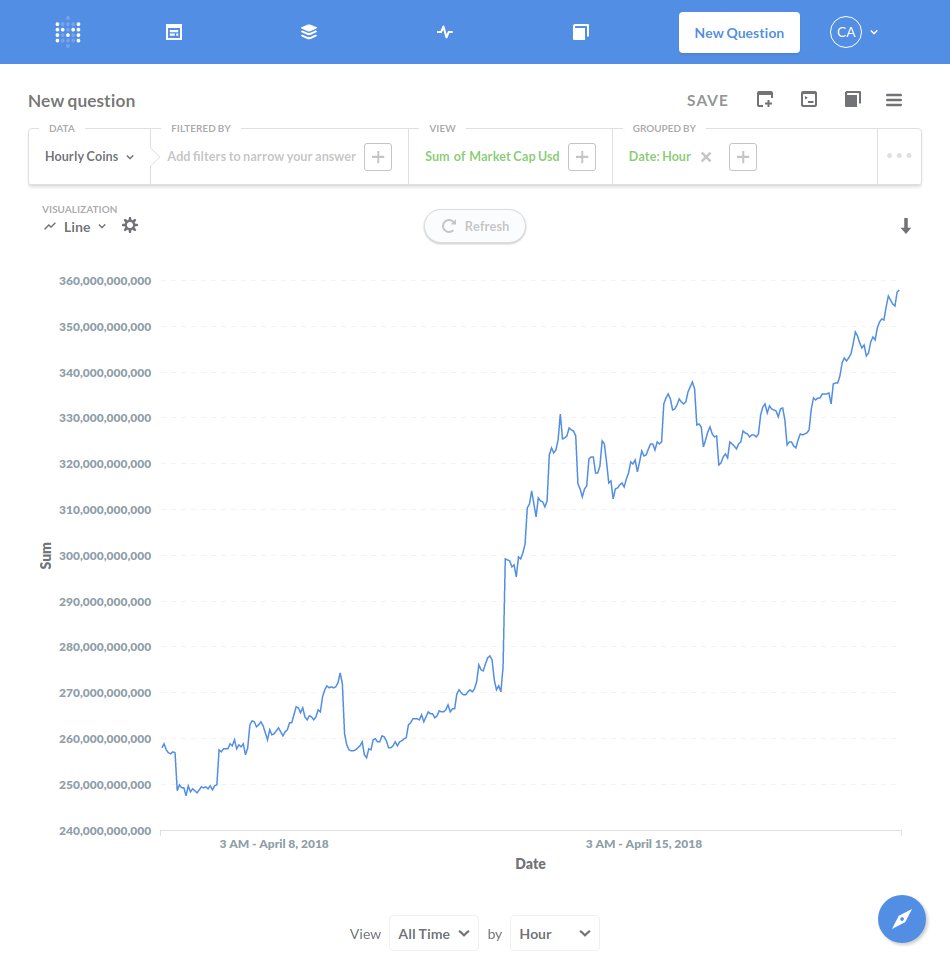This screenshot has width=950, height=967.
Task: Click the Refresh button
Action: (475, 226)
